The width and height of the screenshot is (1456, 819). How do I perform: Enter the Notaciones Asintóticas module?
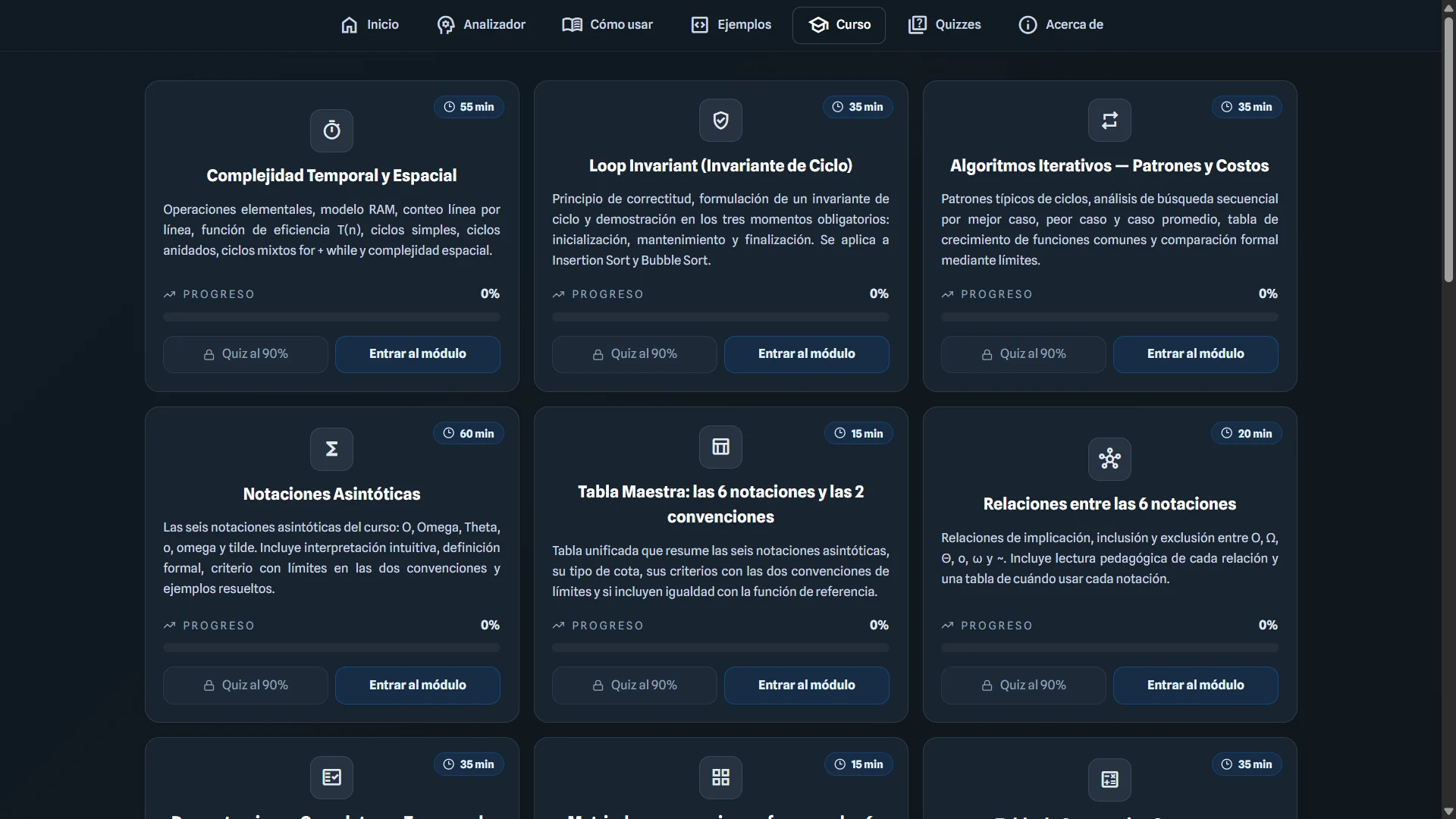(418, 686)
